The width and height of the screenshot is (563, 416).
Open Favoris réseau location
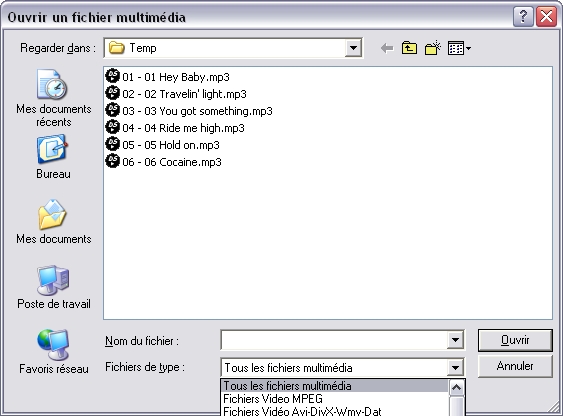click(x=53, y=352)
